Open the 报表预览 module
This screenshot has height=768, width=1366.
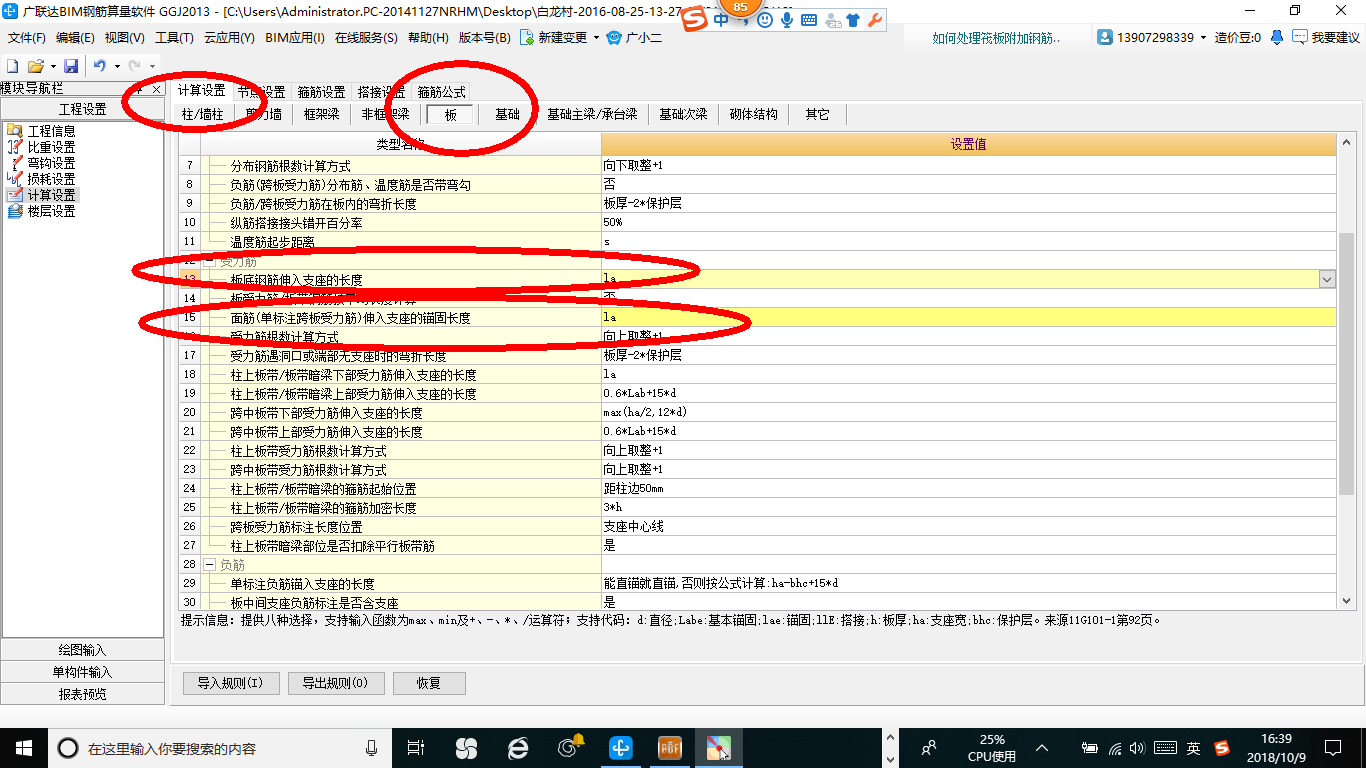point(83,694)
